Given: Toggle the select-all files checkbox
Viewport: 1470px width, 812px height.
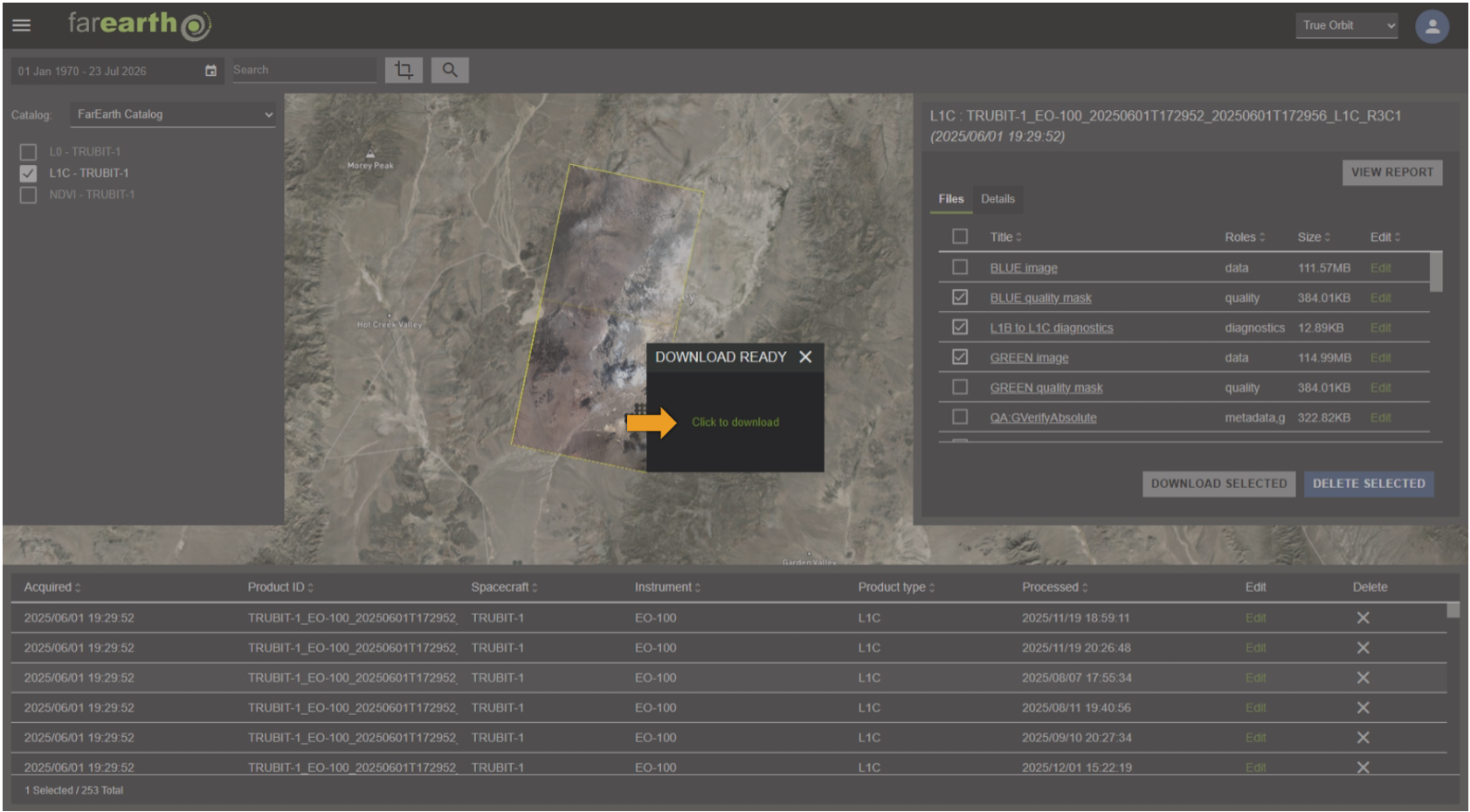Looking at the screenshot, I should tap(960, 237).
